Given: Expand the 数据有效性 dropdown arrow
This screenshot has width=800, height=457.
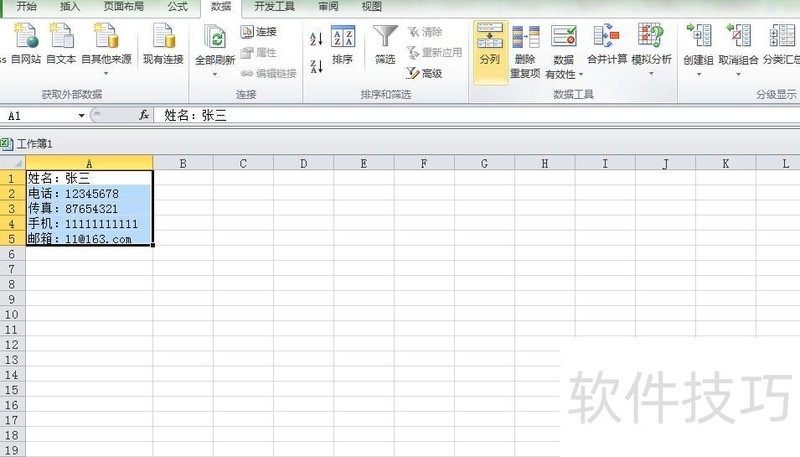Looking at the screenshot, I should click(581, 74).
